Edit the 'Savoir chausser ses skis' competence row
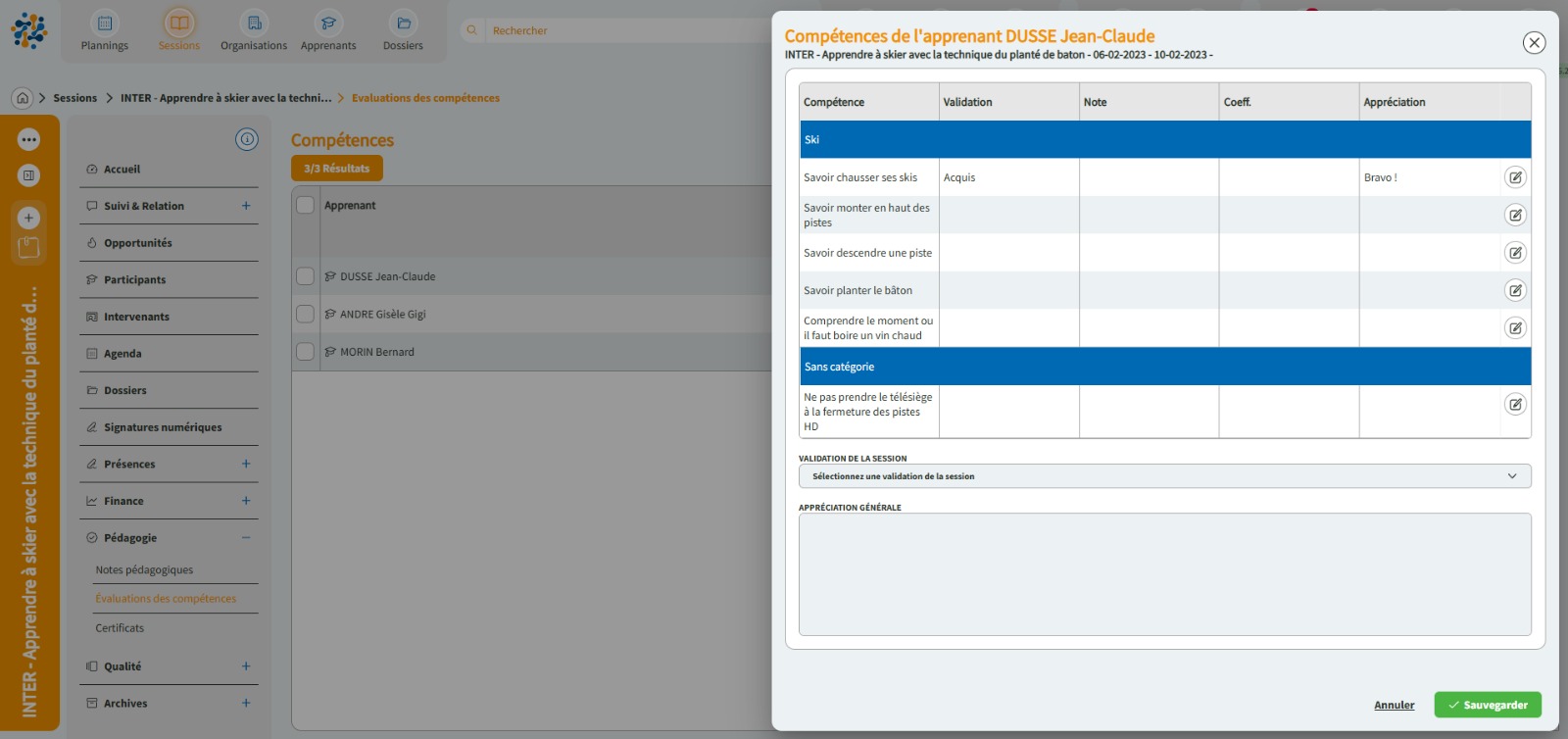 [1515, 177]
